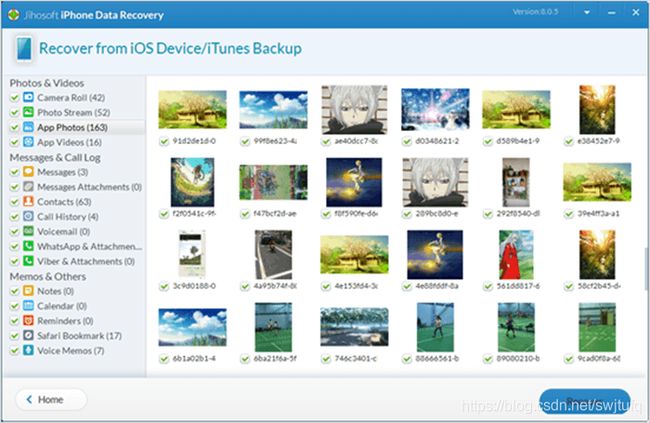The width and height of the screenshot is (650, 423).
Task: Uncheck photo 91d2de1d-0 checkbox
Action: [x=164, y=141]
